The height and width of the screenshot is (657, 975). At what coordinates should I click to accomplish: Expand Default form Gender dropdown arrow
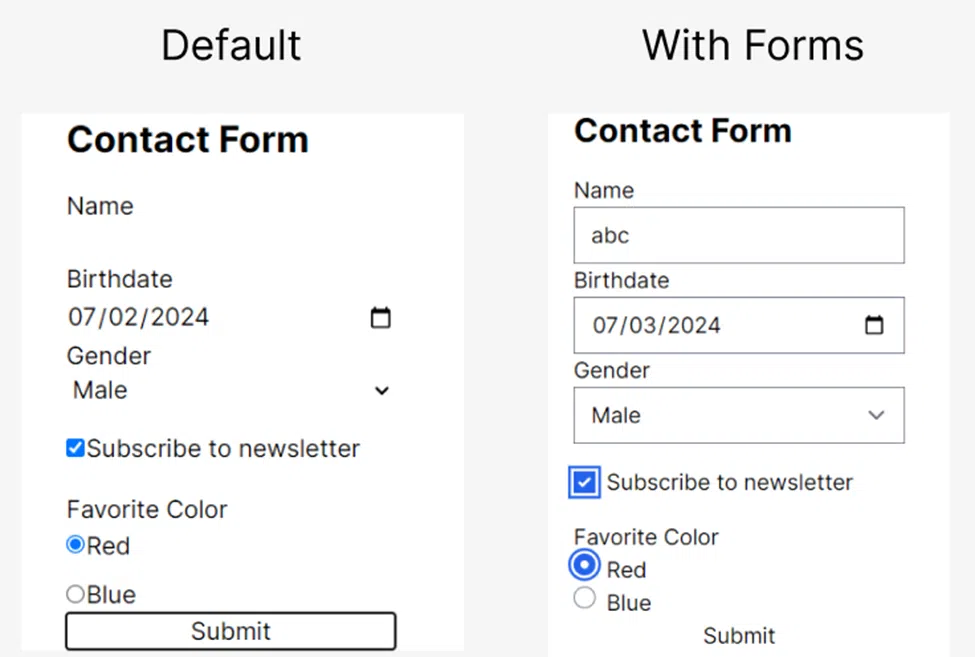click(x=382, y=390)
